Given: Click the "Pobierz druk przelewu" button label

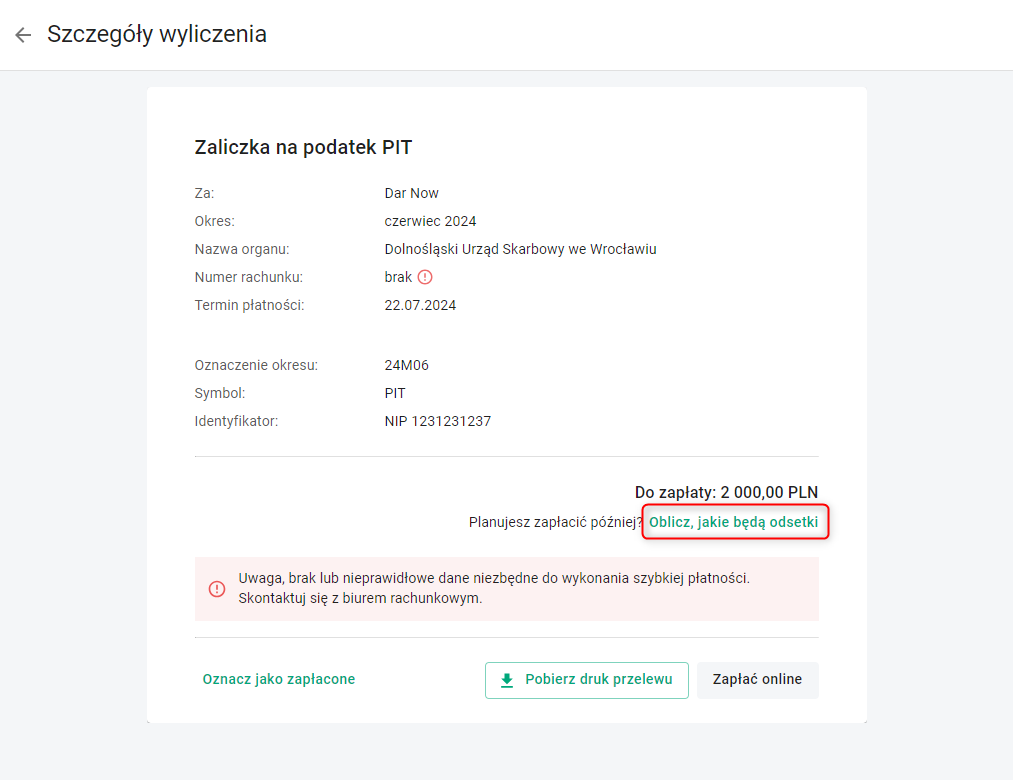Looking at the screenshot, I should click(x=599, y=680).
